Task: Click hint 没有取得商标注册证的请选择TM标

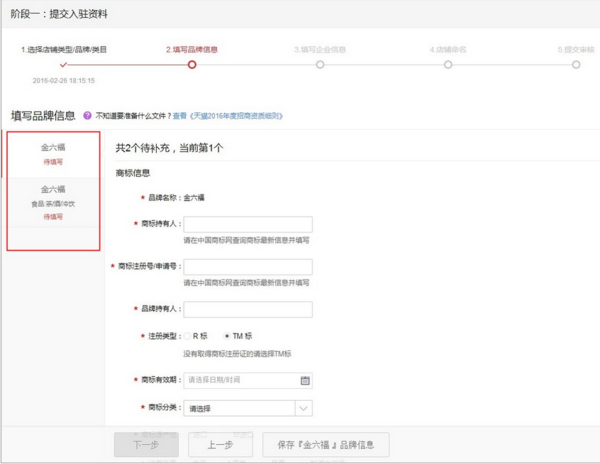Action: point(237,353)
